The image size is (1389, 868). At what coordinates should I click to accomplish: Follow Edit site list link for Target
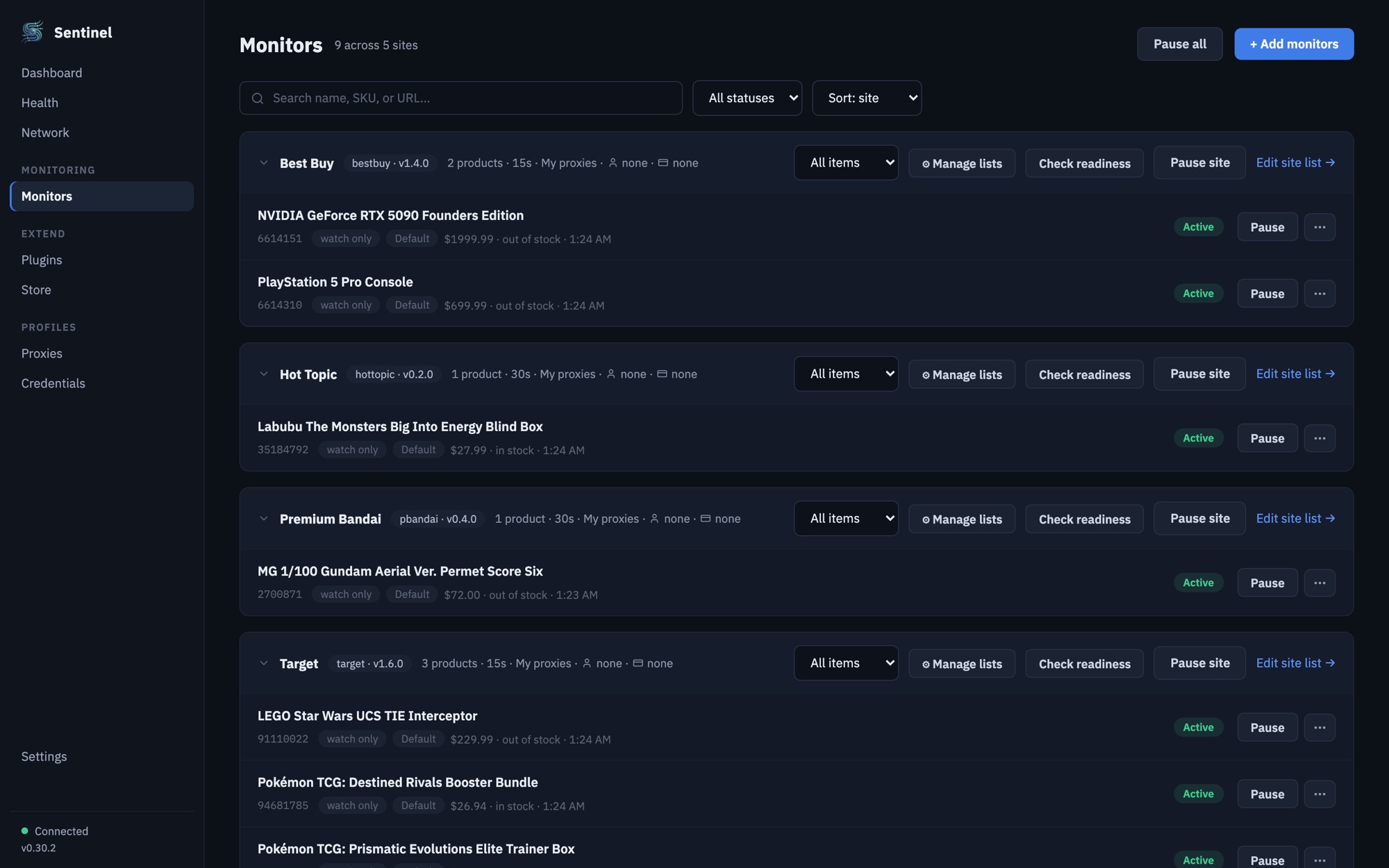click(x=1295, y=663)
